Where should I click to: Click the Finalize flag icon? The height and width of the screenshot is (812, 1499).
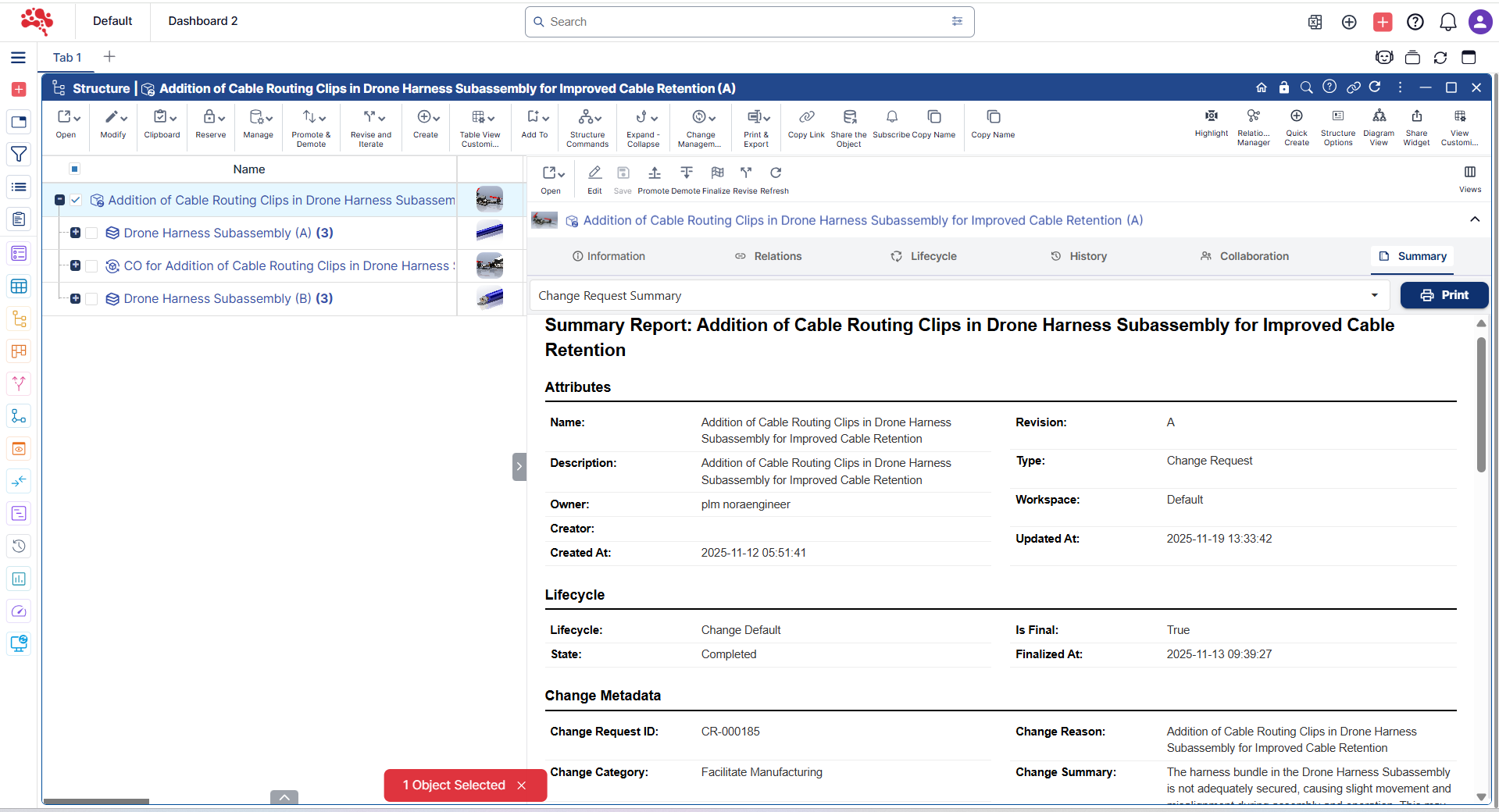[717, 173]
